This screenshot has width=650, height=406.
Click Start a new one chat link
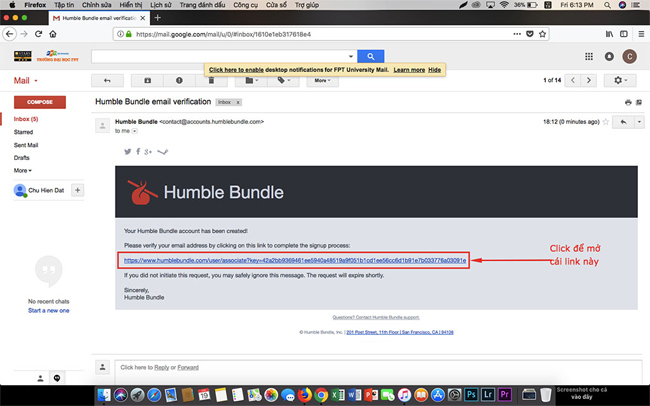click(x=49, y=311)
